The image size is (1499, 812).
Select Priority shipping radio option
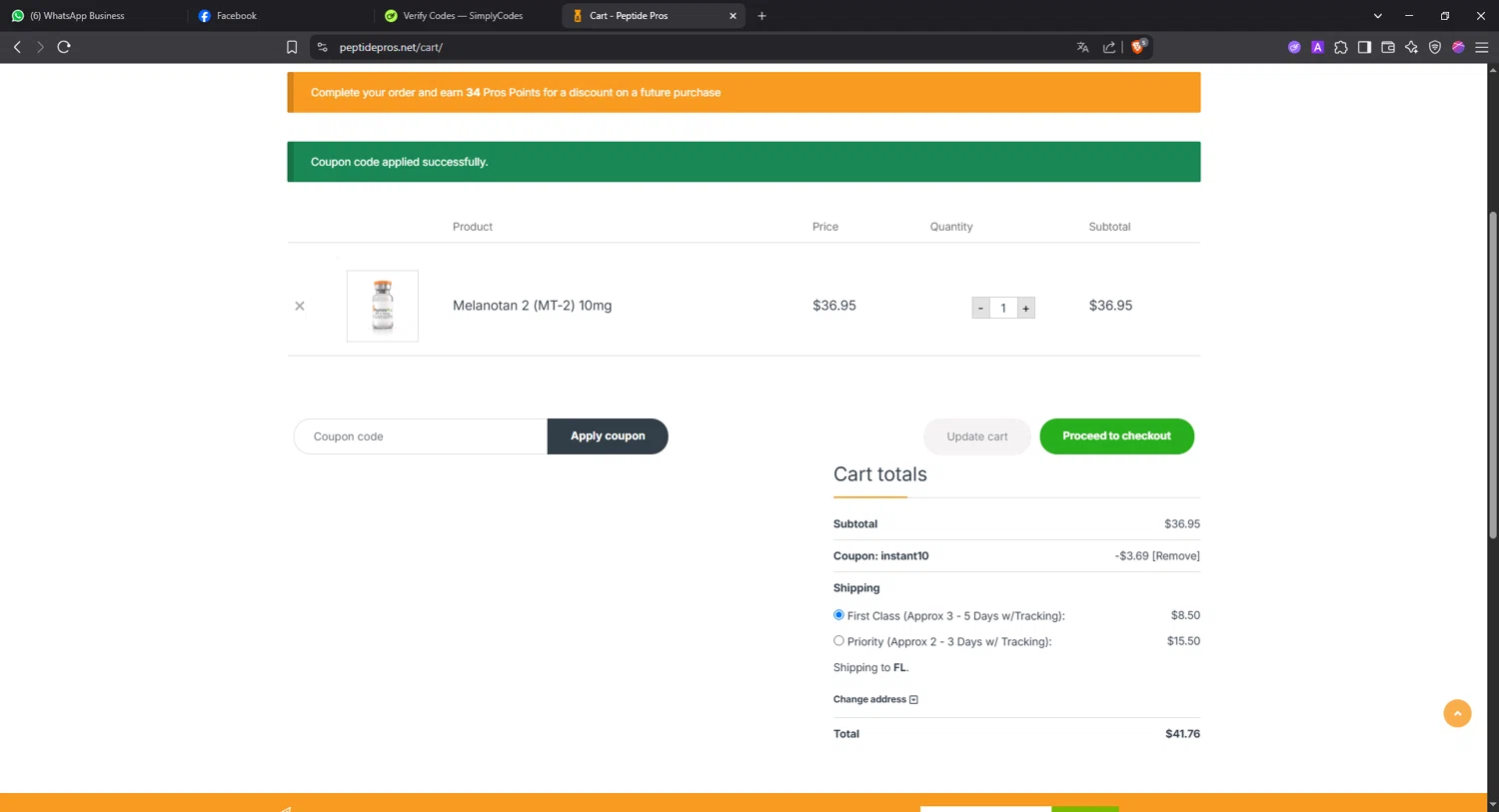click(838, 641)
